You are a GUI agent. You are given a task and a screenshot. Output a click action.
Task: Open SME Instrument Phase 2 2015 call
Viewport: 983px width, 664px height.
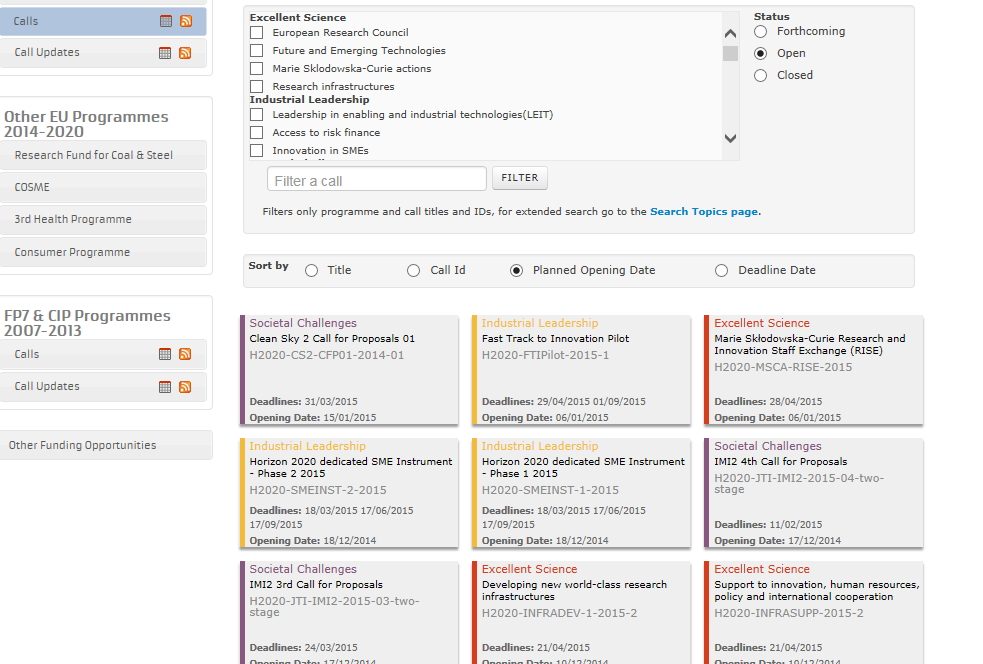[x=350, y=468]
